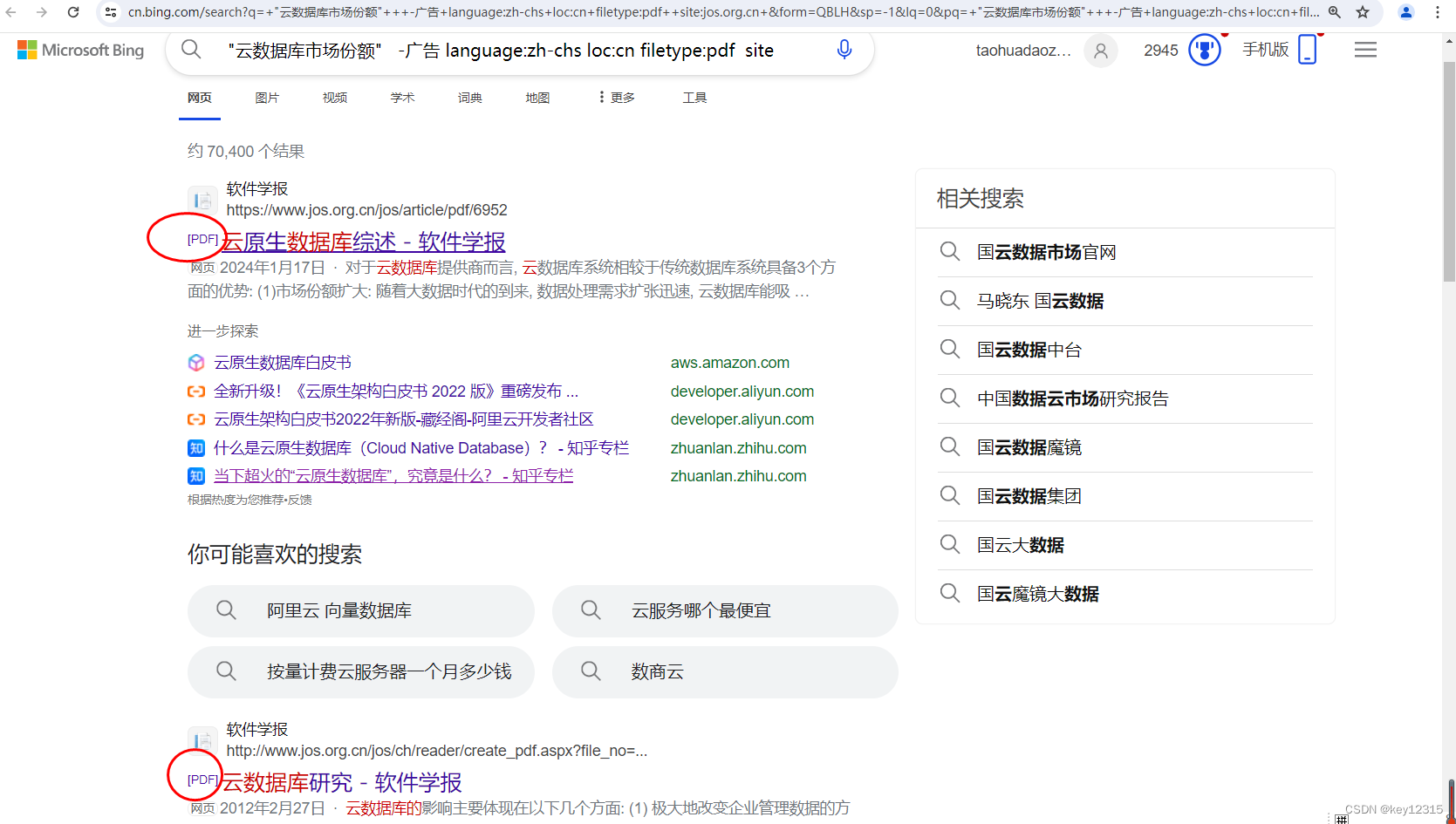The height and width of the screenshot is (824, 1456).
Task: Click the zoom magnifier icon in address bar
Action: pos(1335,12)
